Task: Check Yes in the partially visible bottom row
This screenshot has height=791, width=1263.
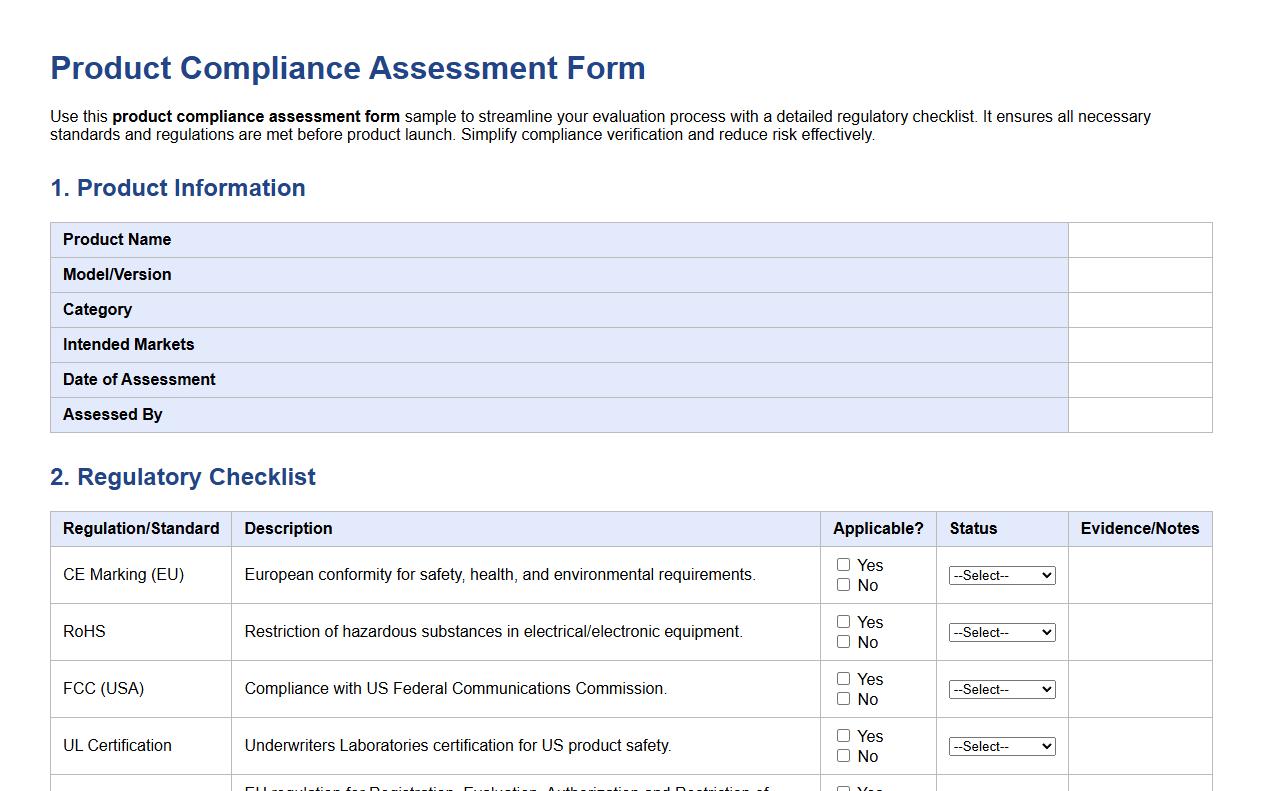Action: coord(844,787)
